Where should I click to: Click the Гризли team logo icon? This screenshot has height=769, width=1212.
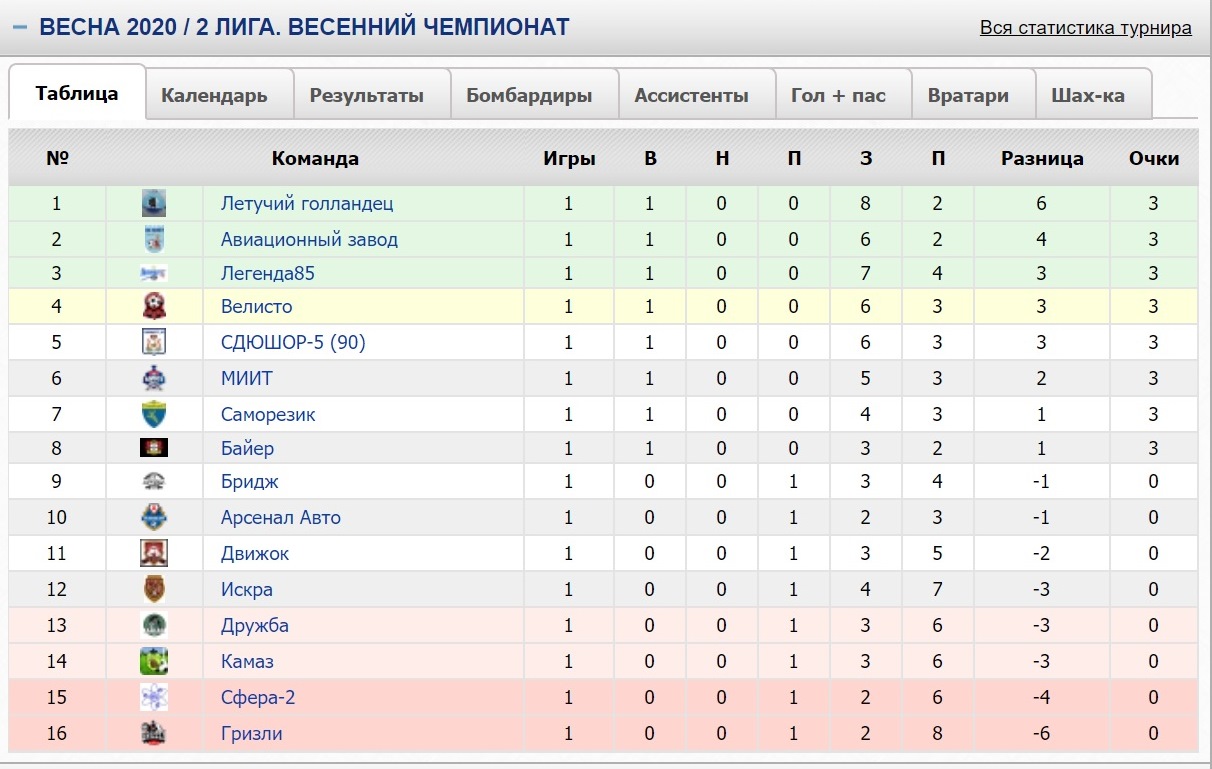tap(154, 733)
